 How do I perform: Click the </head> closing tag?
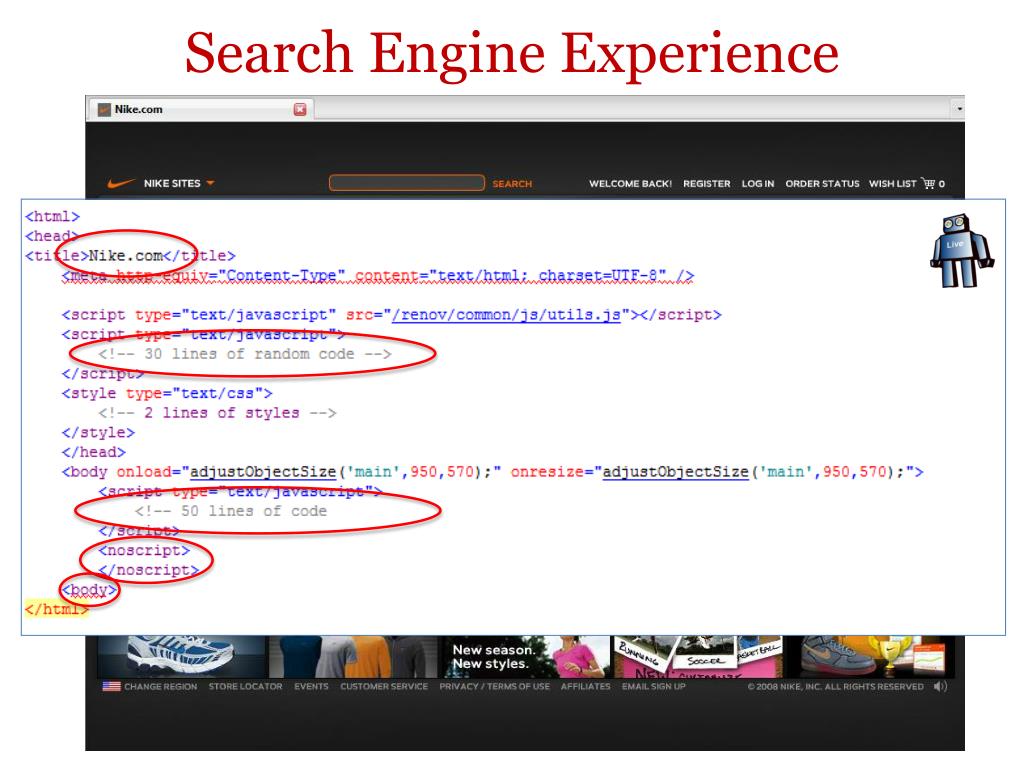coord(93,452)
